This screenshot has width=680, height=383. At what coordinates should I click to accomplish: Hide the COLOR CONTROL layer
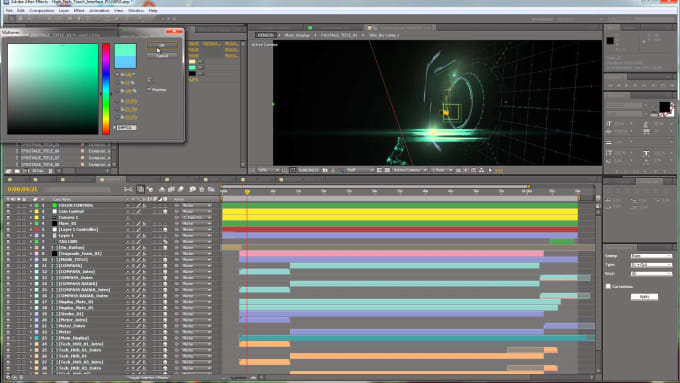point(8,205)
